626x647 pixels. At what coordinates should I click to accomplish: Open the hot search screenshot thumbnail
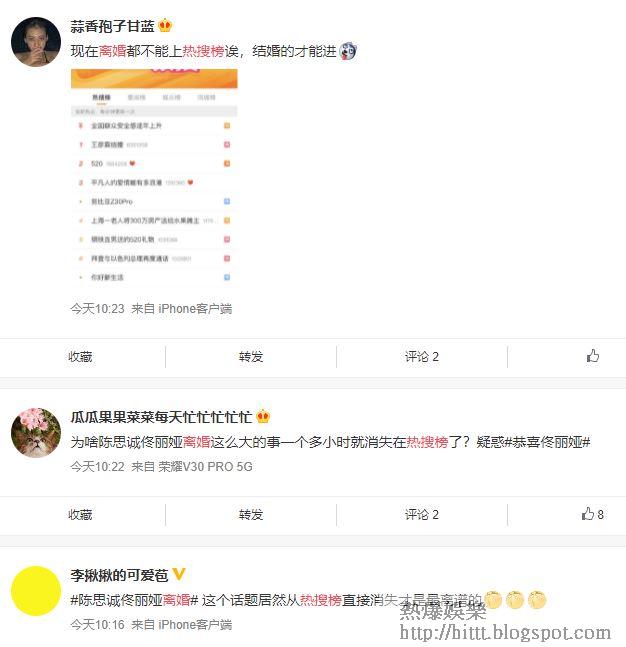click(x=154, y=177)
